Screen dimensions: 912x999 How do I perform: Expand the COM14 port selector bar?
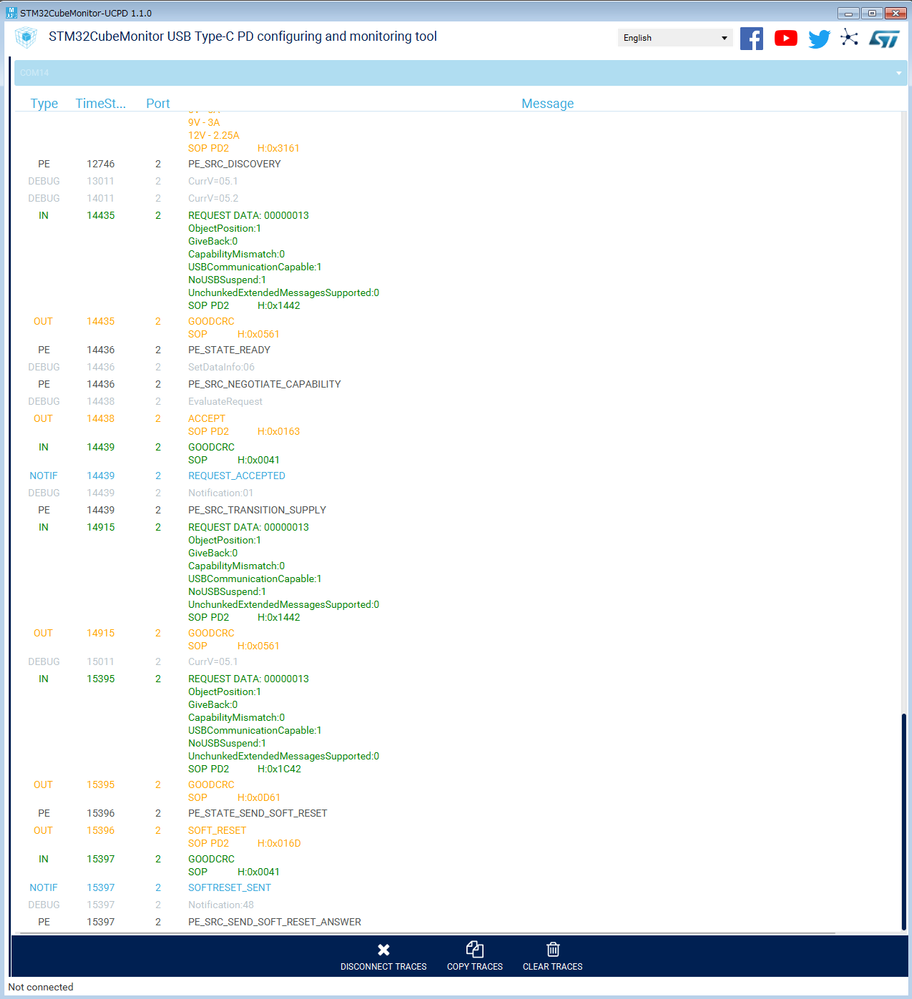[460, 73]
